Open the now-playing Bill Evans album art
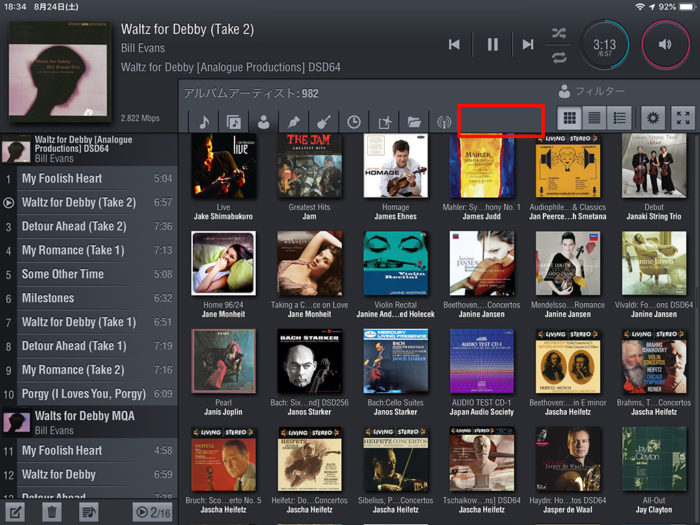 pyautogui.click(x=60, y=71)
